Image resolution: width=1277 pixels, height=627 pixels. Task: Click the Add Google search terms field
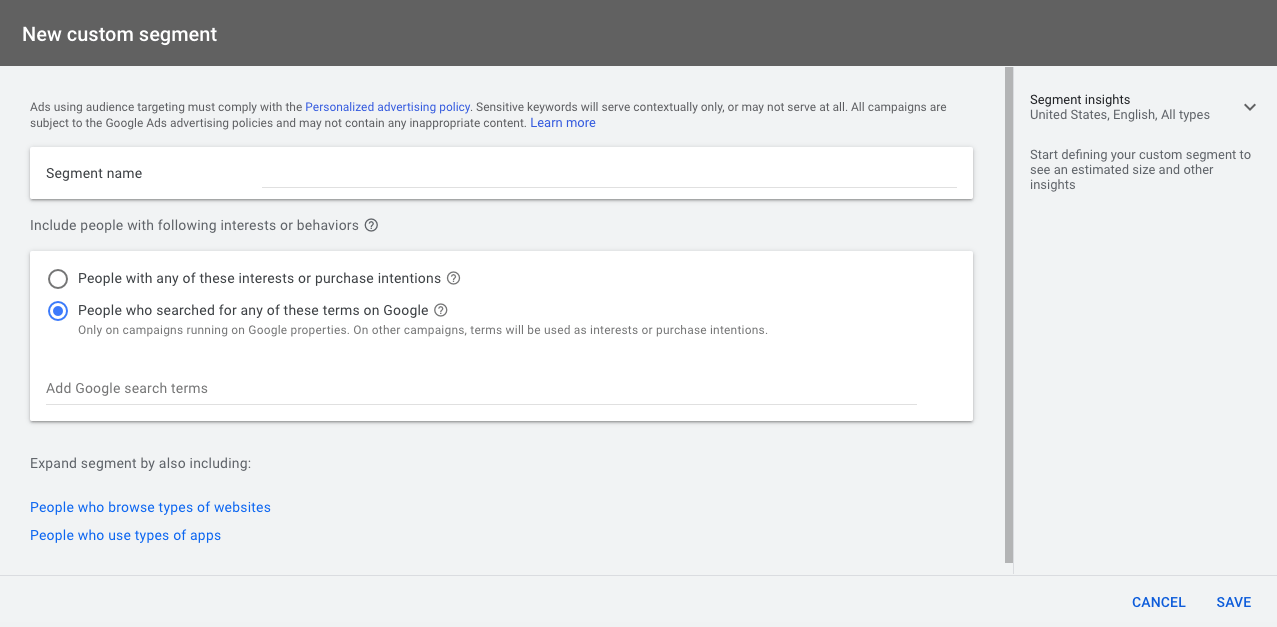tap(480, 388)
